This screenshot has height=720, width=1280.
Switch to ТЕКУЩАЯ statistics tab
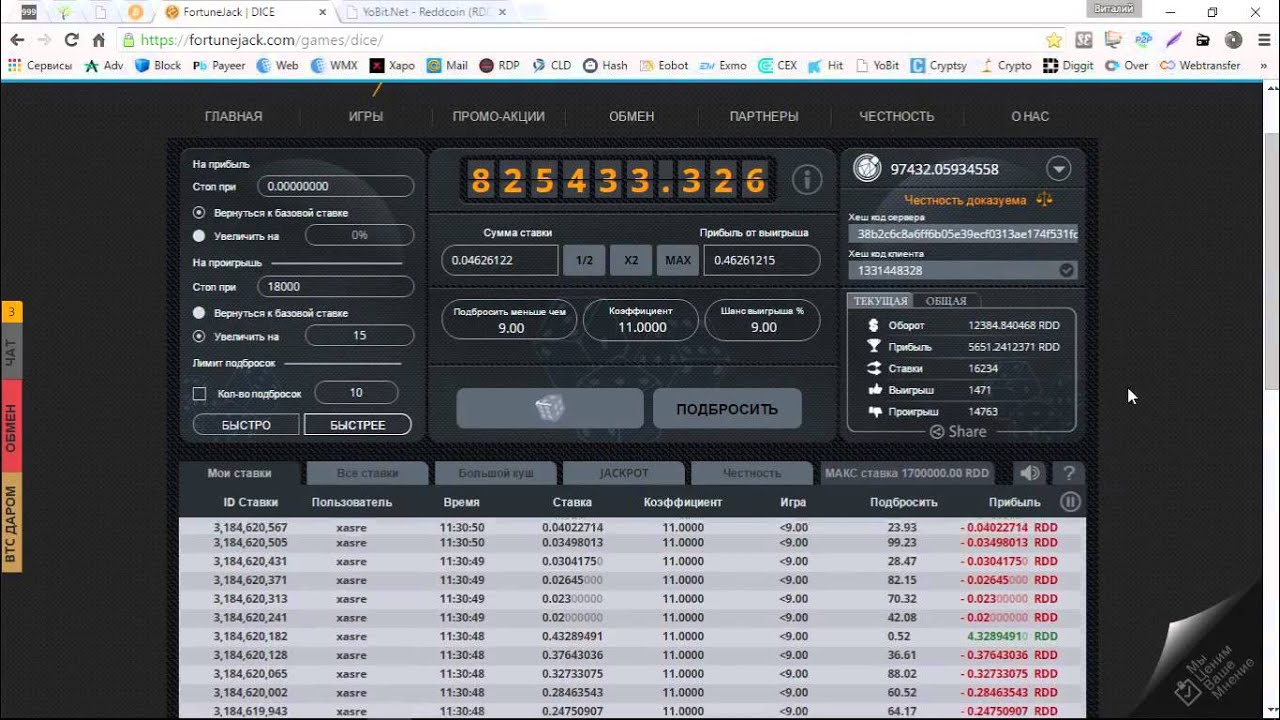[881, 301]
